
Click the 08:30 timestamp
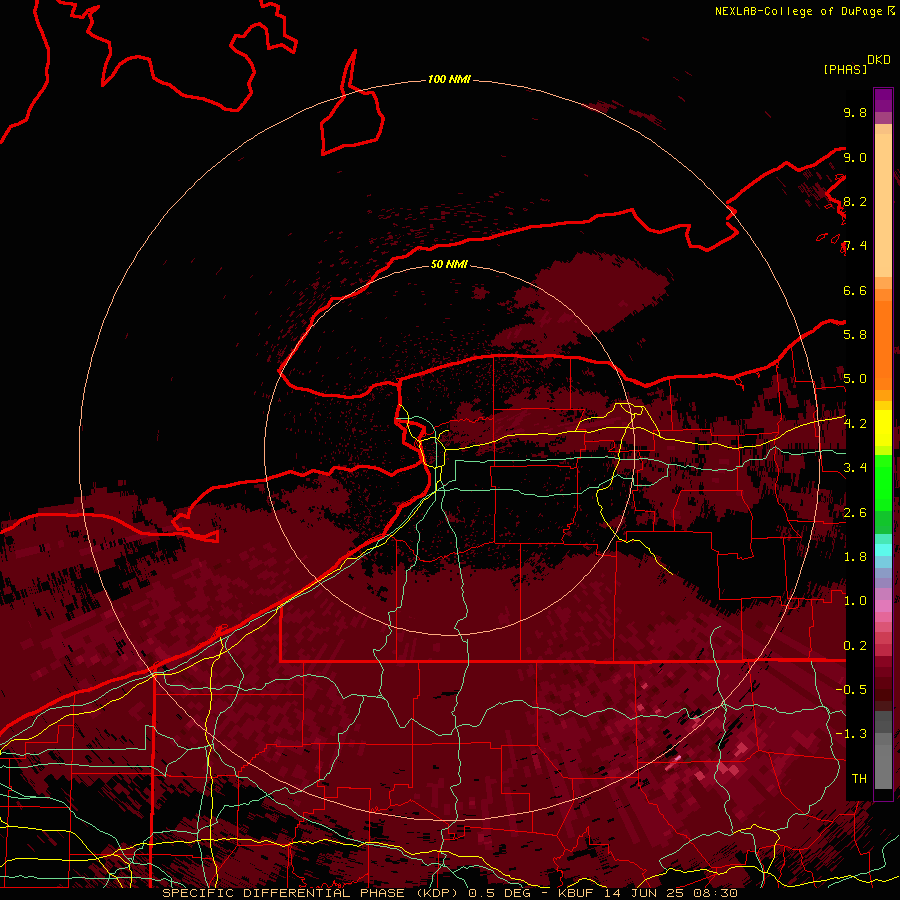(715, 893)
